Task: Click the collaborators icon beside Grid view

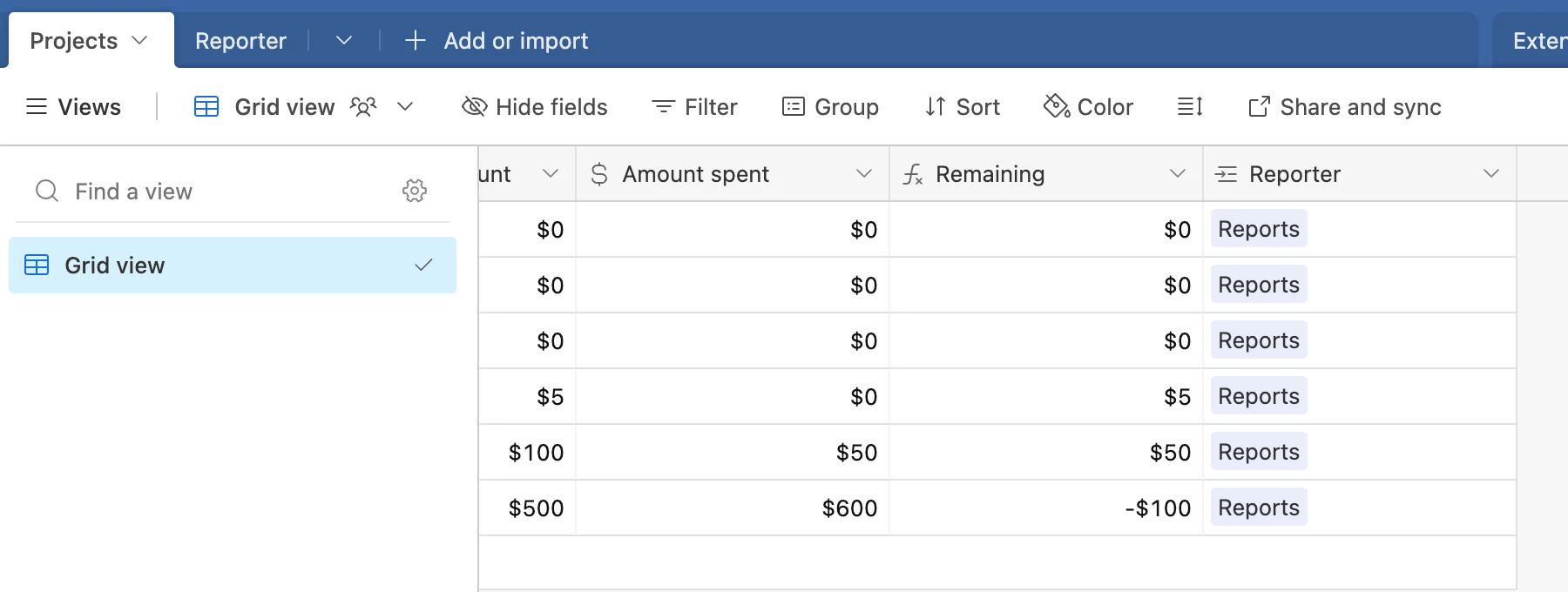Action: pyautogui.click(x=363, y=107)
